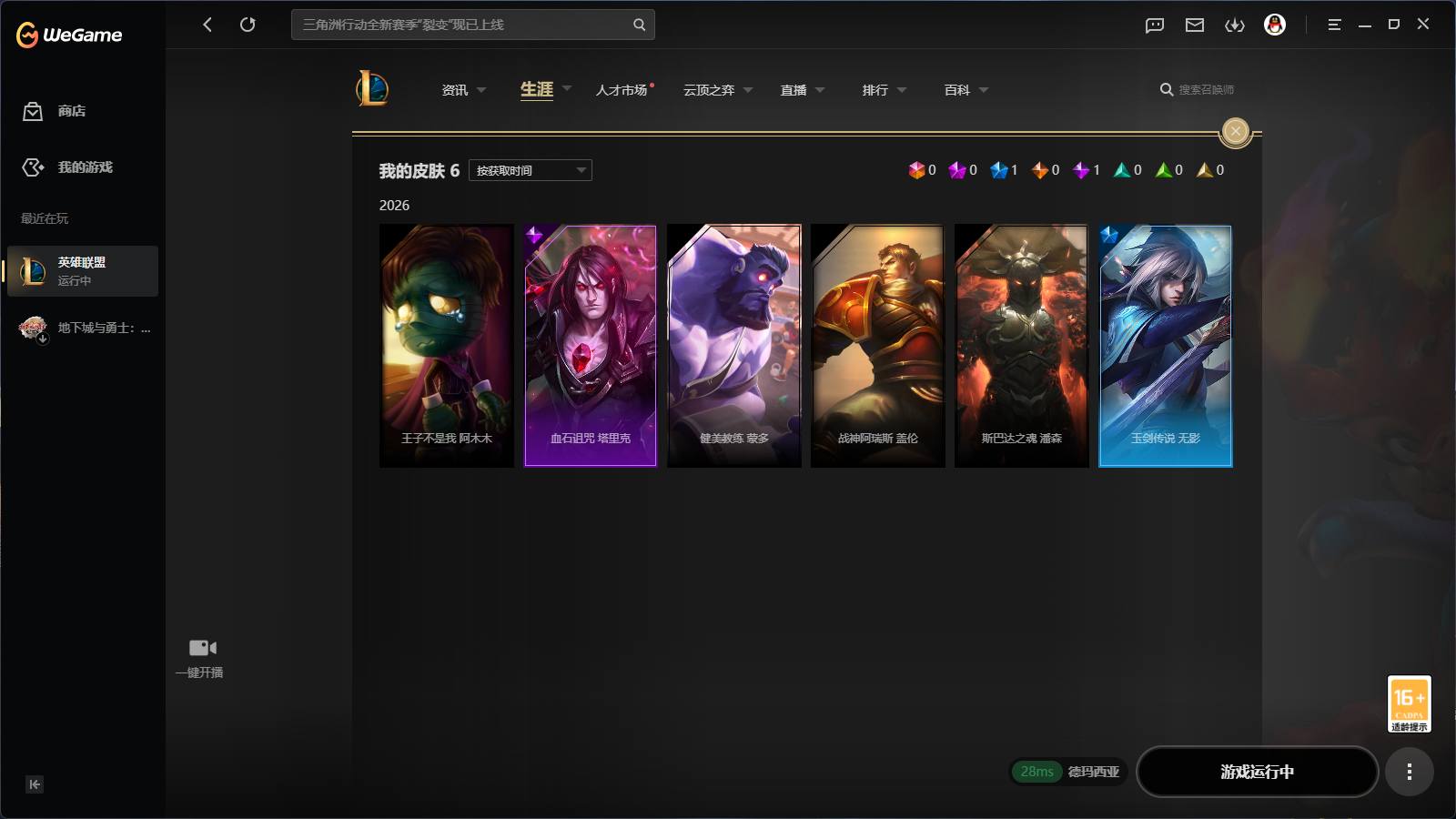Select League of Legends in recent games
Image resolution: width=1456 pixels, height=819 pixels.
tap(83, 271)
